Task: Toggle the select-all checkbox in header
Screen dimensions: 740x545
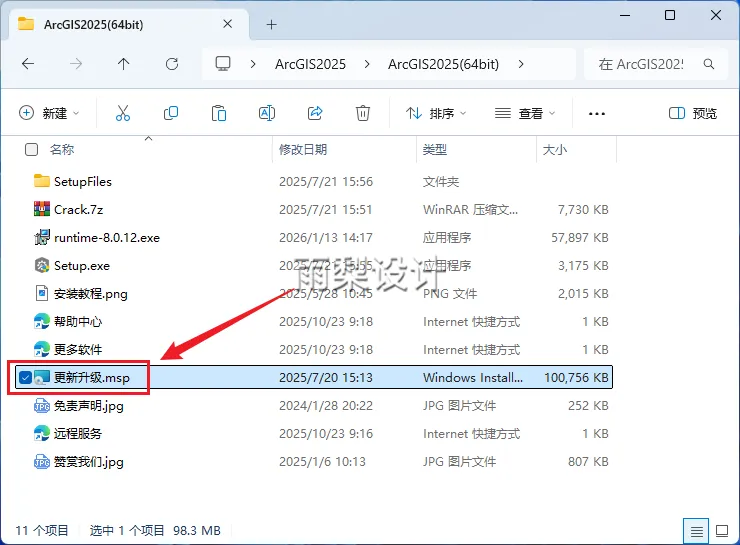Action: (31, 150)
